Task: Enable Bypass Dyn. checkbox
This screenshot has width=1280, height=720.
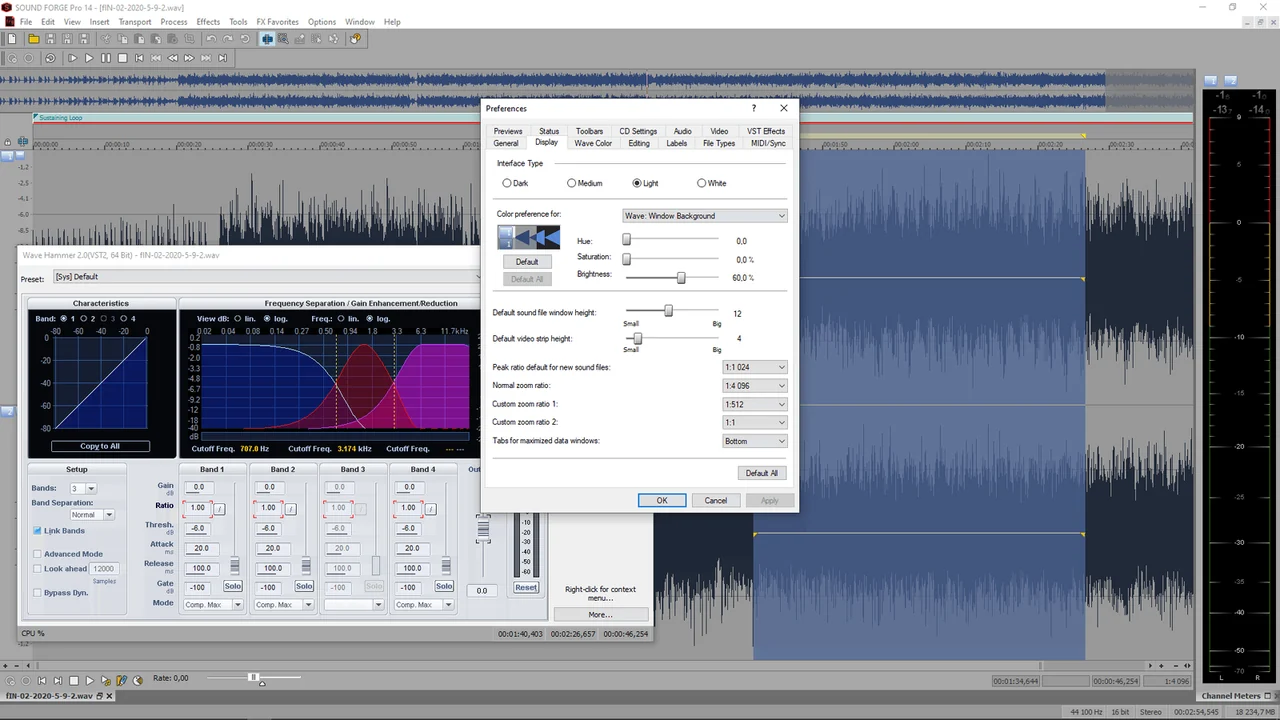Action: pos(38,593)
